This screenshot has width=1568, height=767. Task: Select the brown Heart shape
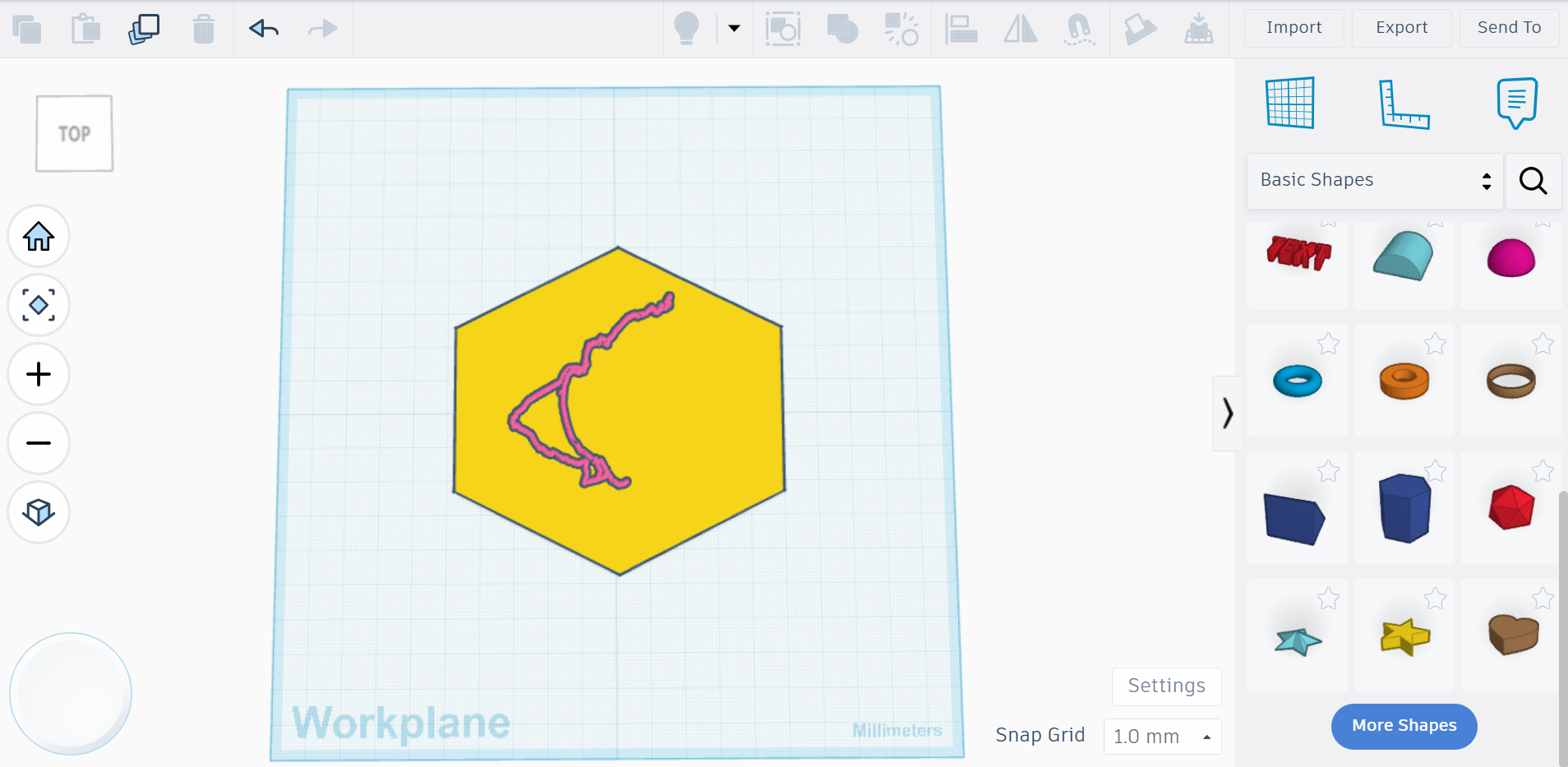(x=1513, y=634)
